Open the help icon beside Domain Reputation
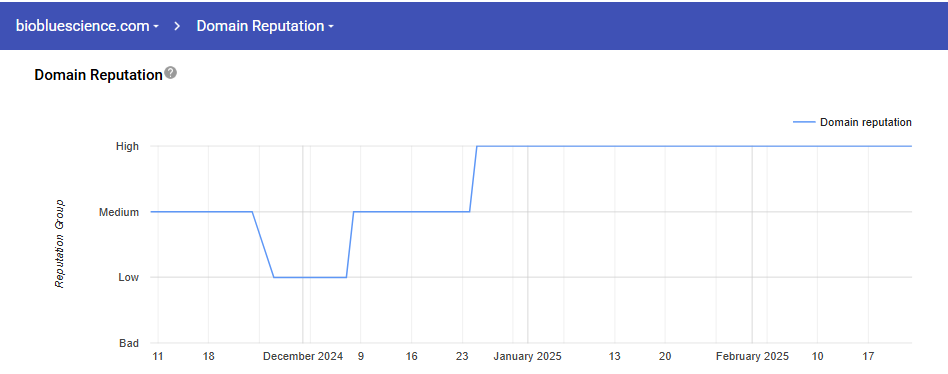948x374 pixels. [170, 73]
